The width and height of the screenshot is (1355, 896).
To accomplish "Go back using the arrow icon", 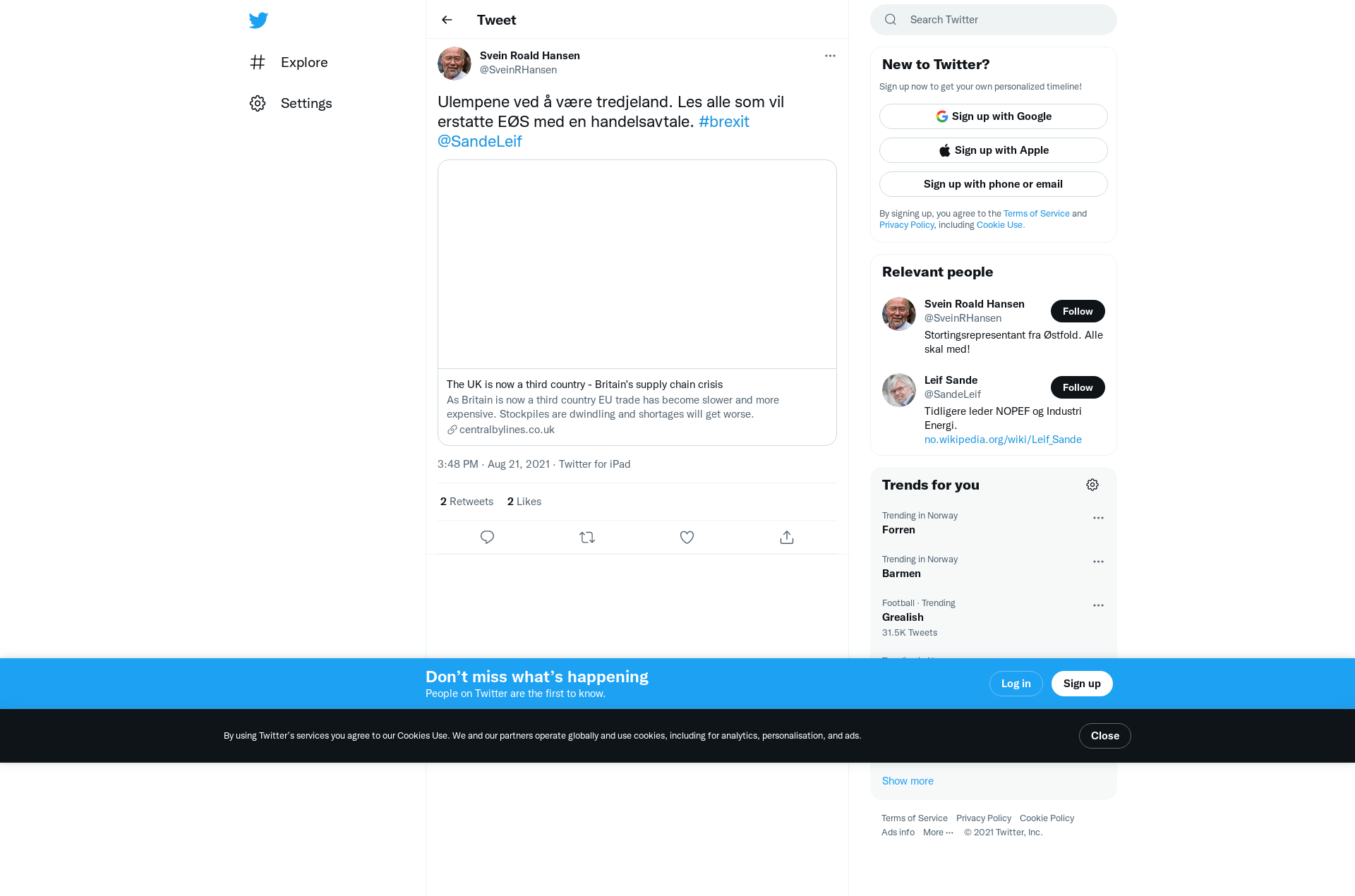I will click(447, 20).
